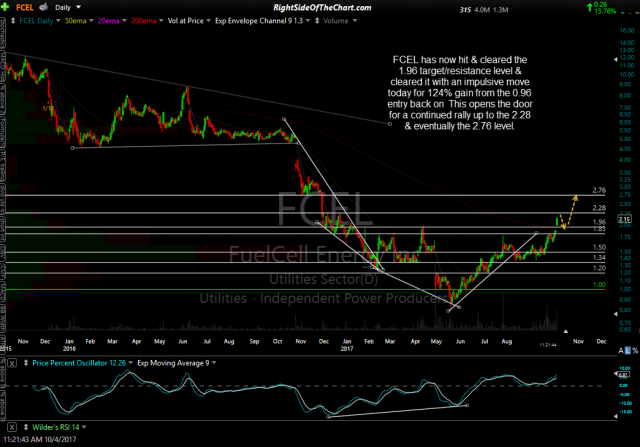Click the triangle marker near 12.00 on price axis
Image resolution: width=640 pixels, height=447 pixels.
(x=616, y=60)
